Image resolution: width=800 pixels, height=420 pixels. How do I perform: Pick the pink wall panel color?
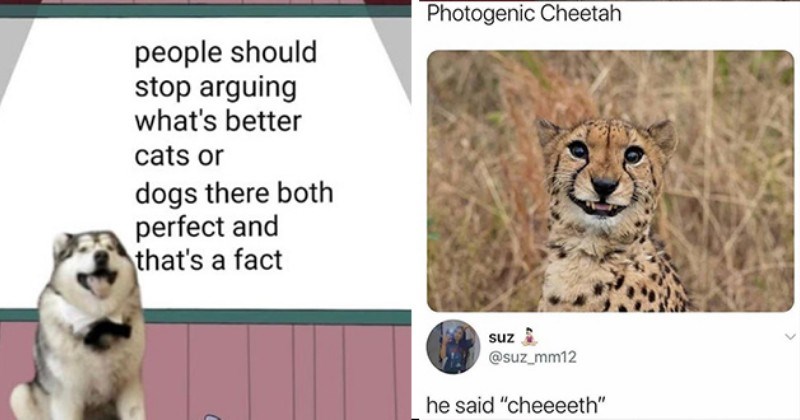coord(277,373)
